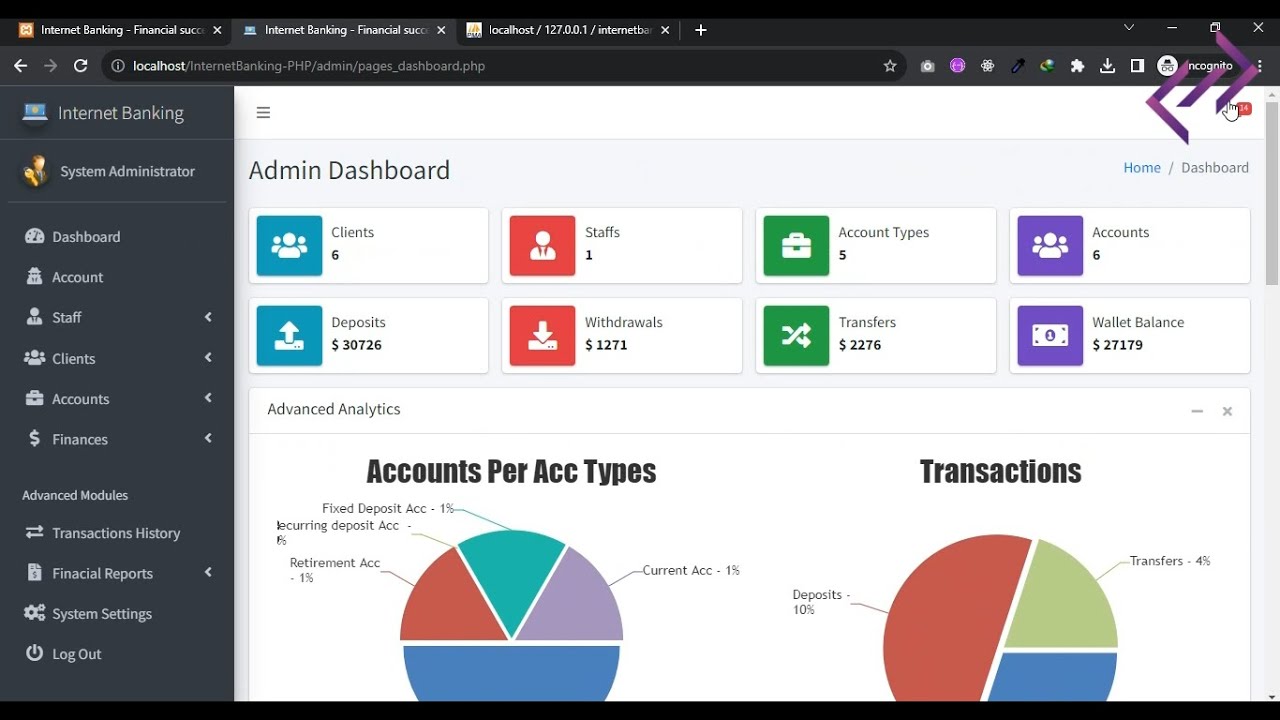The height and width of the screenshot is (720, 1280).
Task: Click the purple Wallet Balance money icon
Action: tap(1050, 335)
